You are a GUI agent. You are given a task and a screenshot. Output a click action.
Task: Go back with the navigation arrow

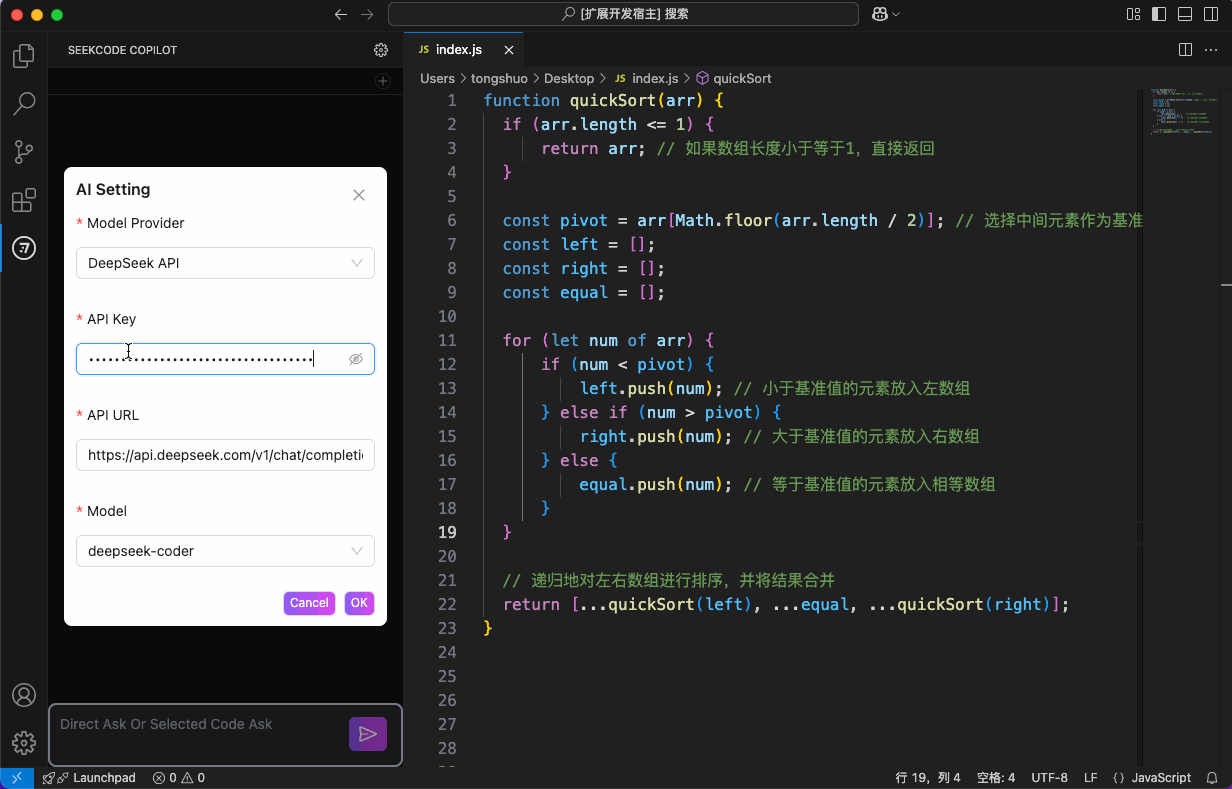341,14
